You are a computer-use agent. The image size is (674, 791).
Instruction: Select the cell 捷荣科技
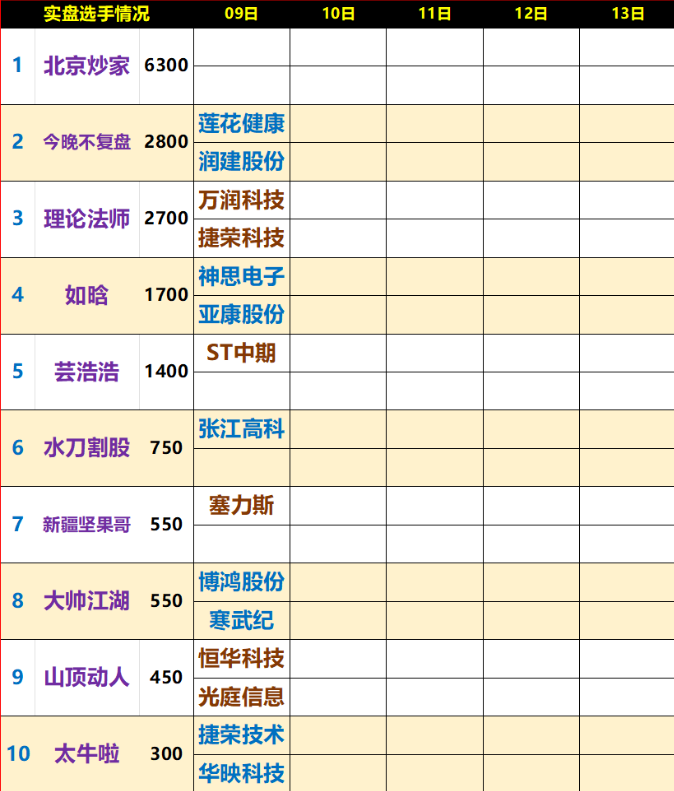click(241, 238)
